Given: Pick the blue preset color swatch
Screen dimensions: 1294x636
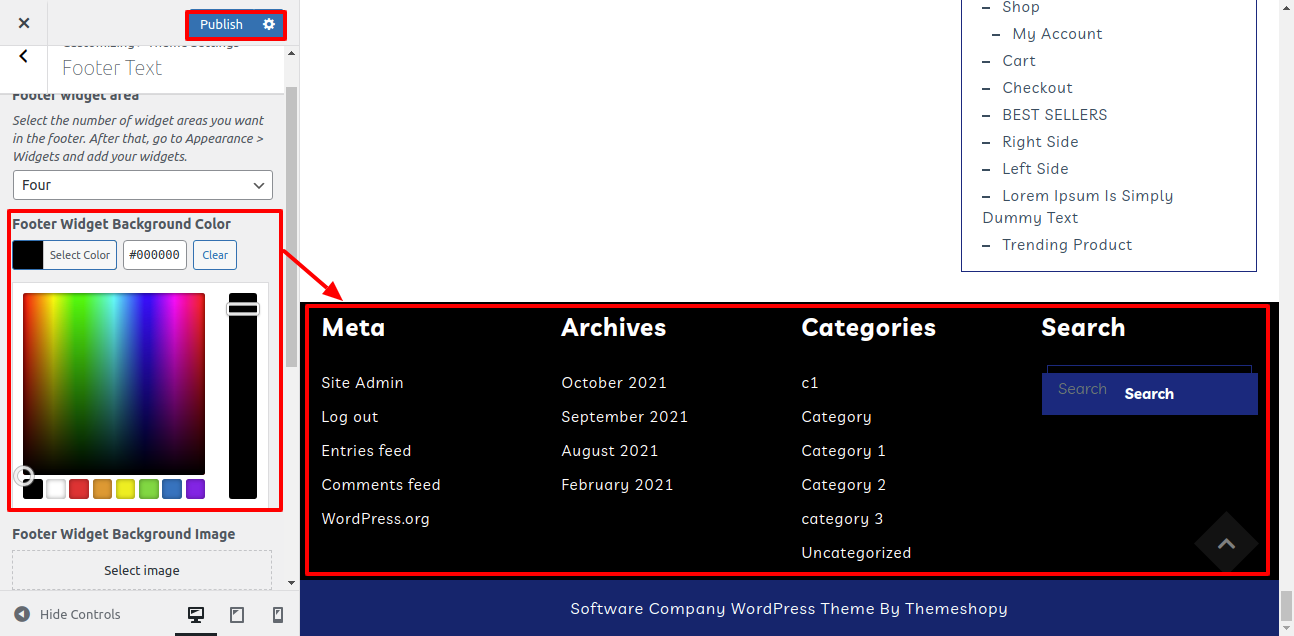Looking at the screenshot, I should click(x=172, y=489).
